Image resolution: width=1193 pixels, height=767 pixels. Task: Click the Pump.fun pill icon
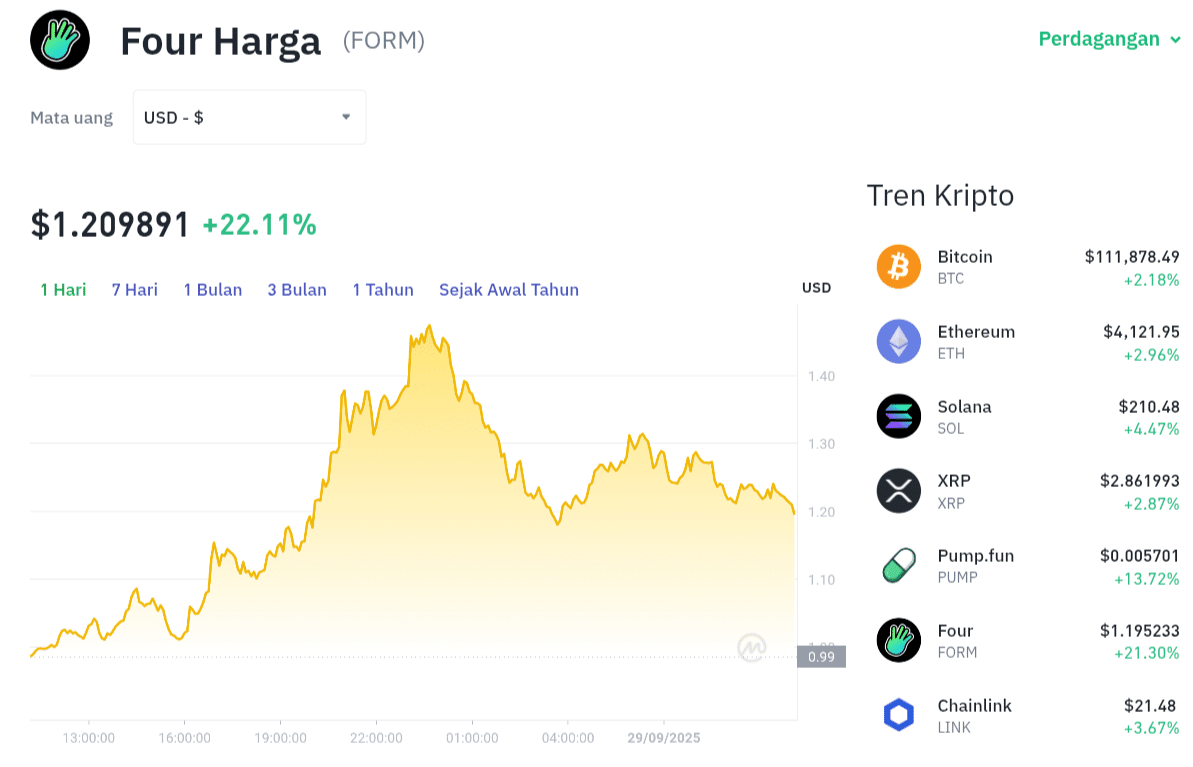click(x=898, y=566)
